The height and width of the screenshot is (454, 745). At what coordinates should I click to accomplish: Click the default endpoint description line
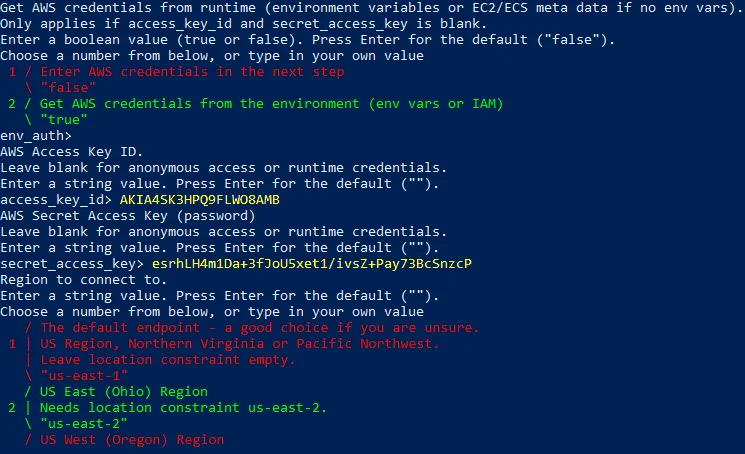(260, 327)
